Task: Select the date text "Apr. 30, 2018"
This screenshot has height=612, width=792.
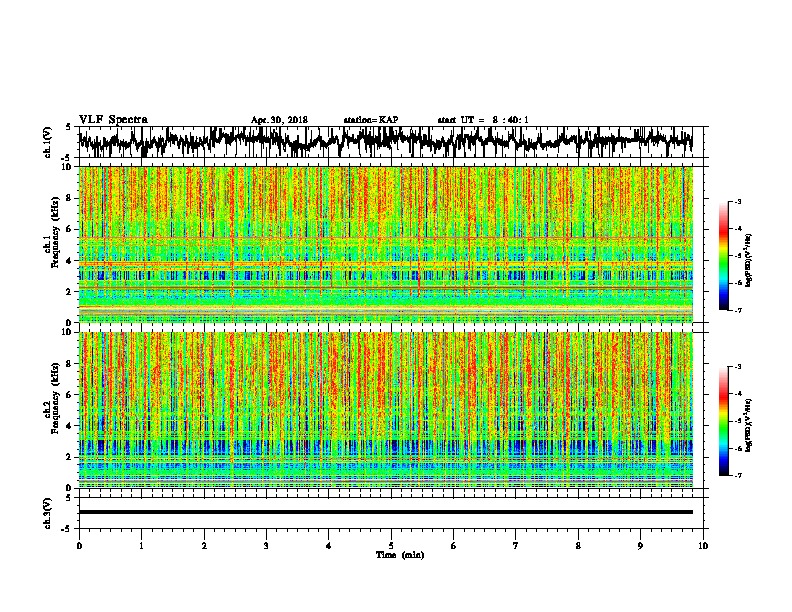Action: click(x=279, y=120)
